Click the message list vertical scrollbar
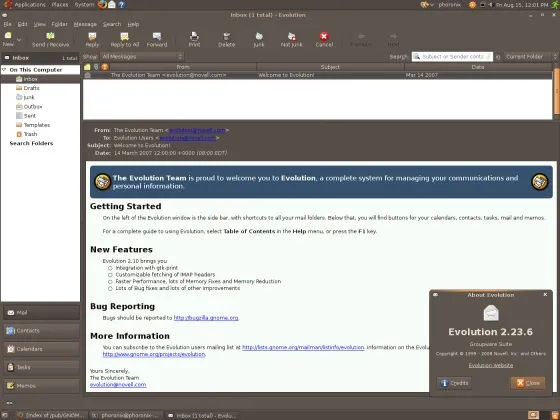This screenshot has height=420, width=560. click(x=556, y=91)
